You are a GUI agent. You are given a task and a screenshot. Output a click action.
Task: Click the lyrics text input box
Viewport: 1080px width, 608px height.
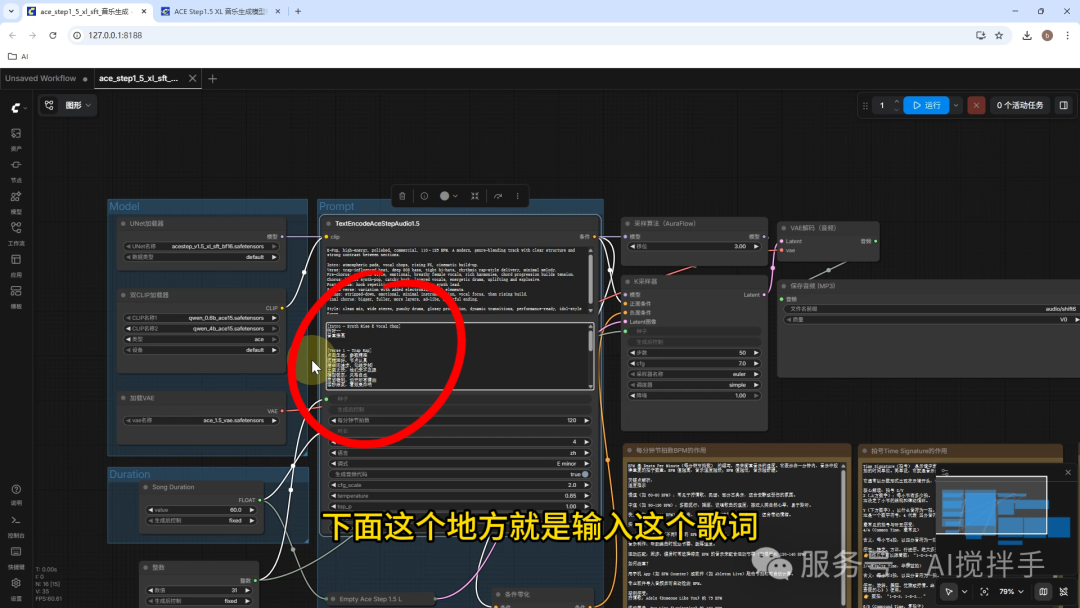[x=459, y=356]
